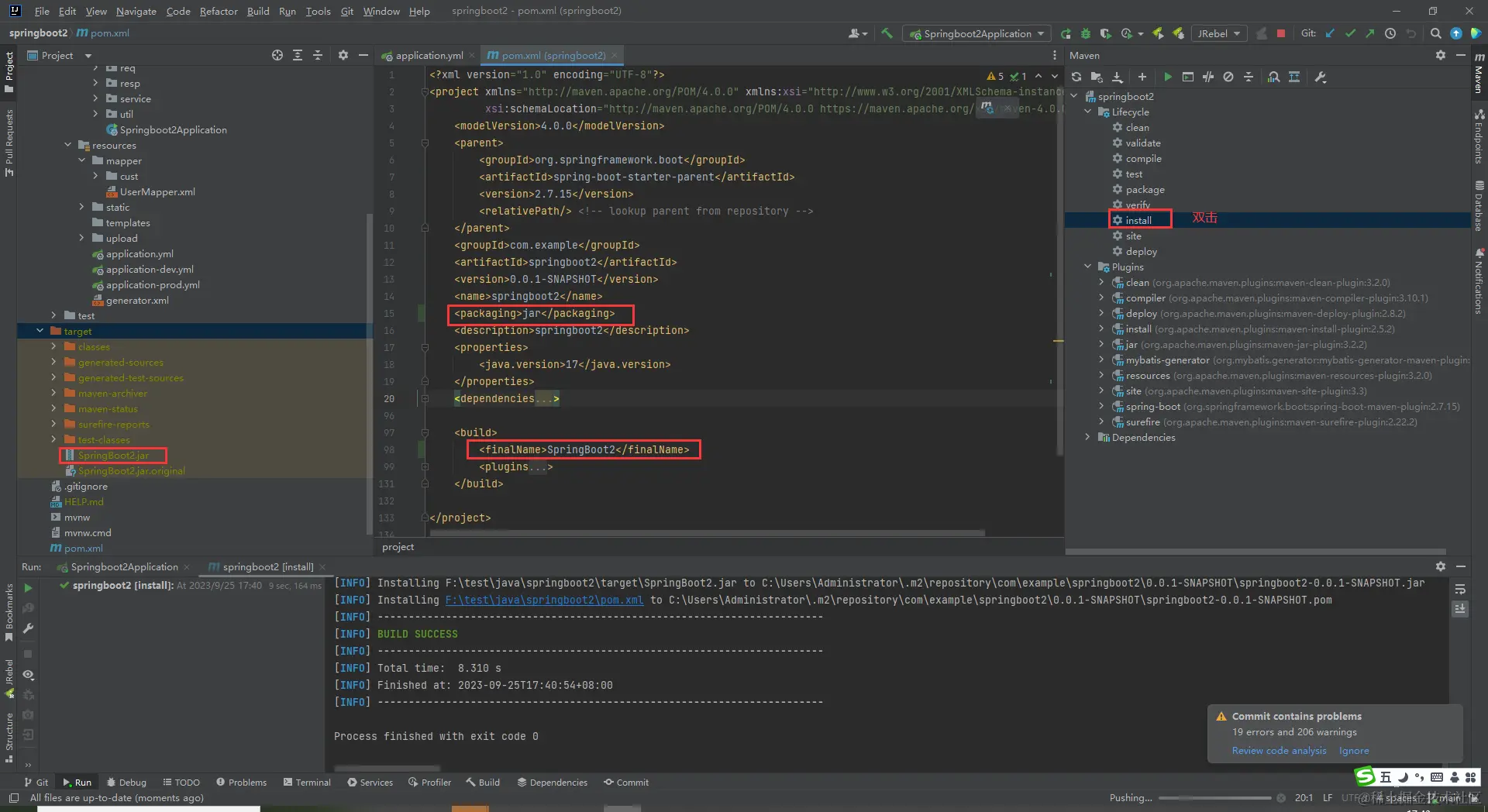Open Project panel settings gear
Image resolution: width=1488 pixels, height=812 pixels.
(343, 55)
